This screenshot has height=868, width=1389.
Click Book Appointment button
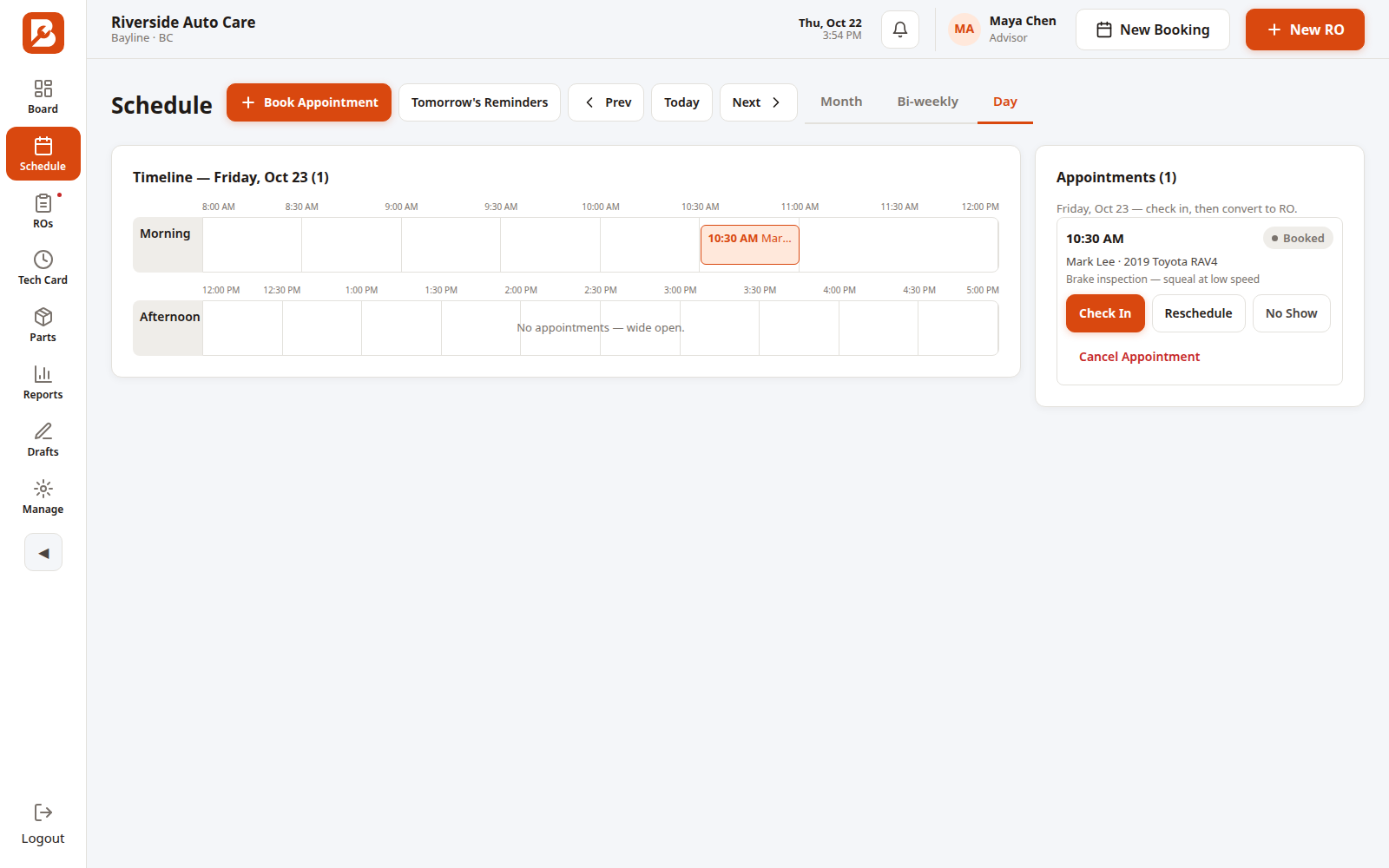(309, 102)
